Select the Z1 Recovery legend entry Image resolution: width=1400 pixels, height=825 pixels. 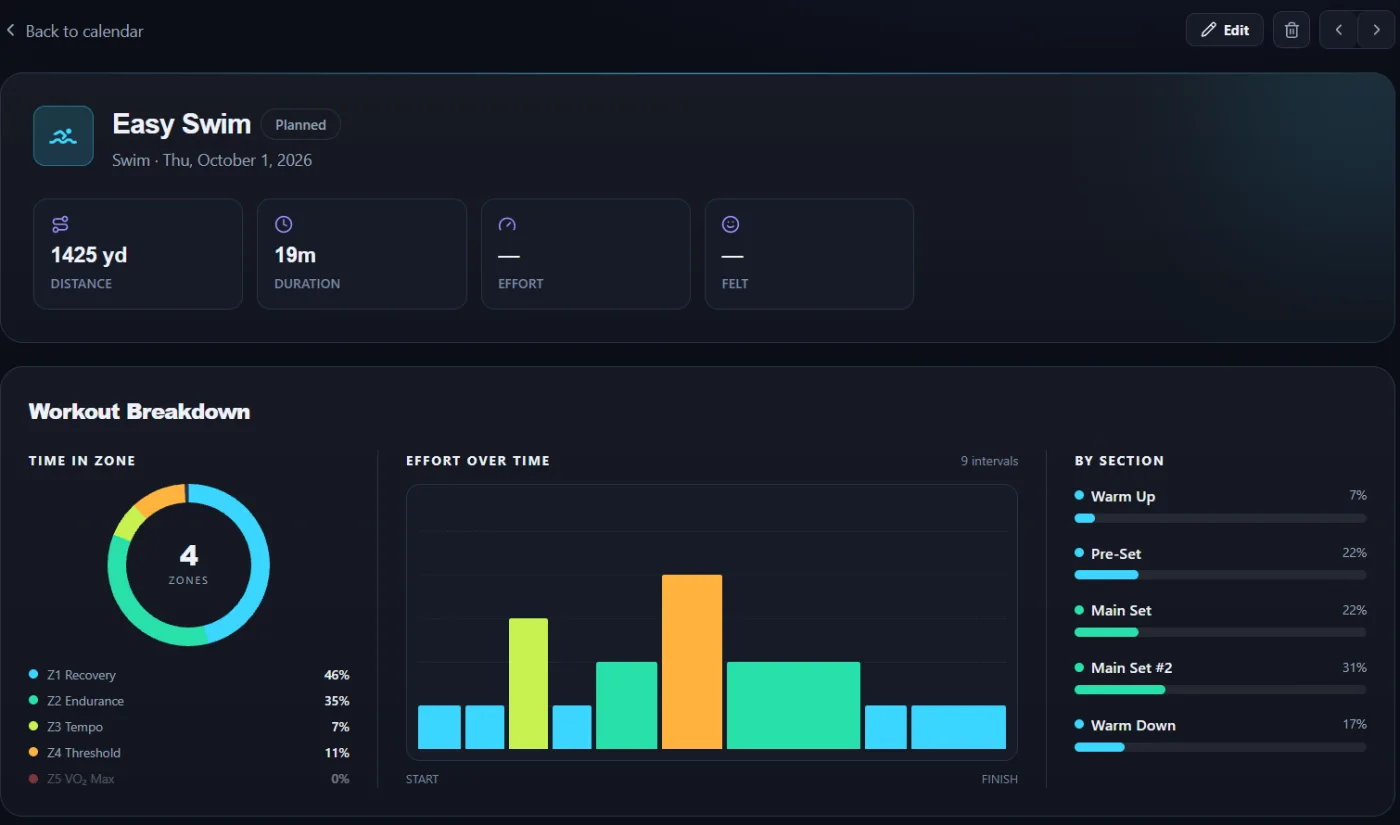[x=189, y=675]
